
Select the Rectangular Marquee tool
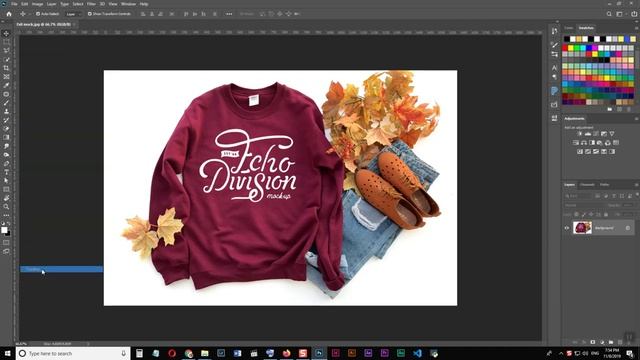pyautogui.click(x=6, y=42)
